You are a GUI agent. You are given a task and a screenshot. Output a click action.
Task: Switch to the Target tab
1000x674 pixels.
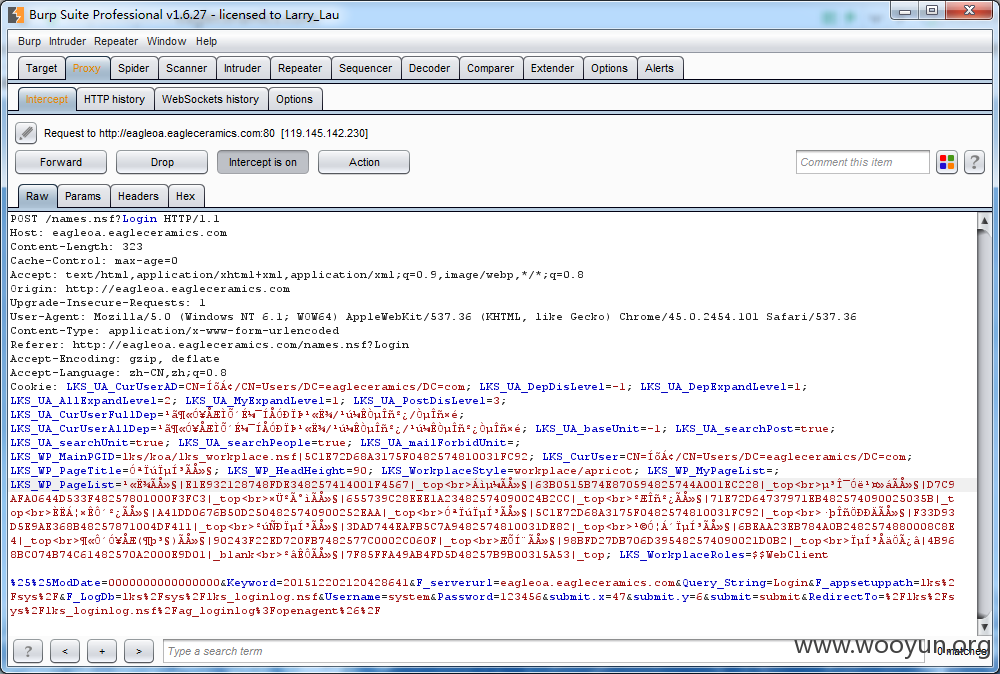pyautogui.click(x=41, y=68)
